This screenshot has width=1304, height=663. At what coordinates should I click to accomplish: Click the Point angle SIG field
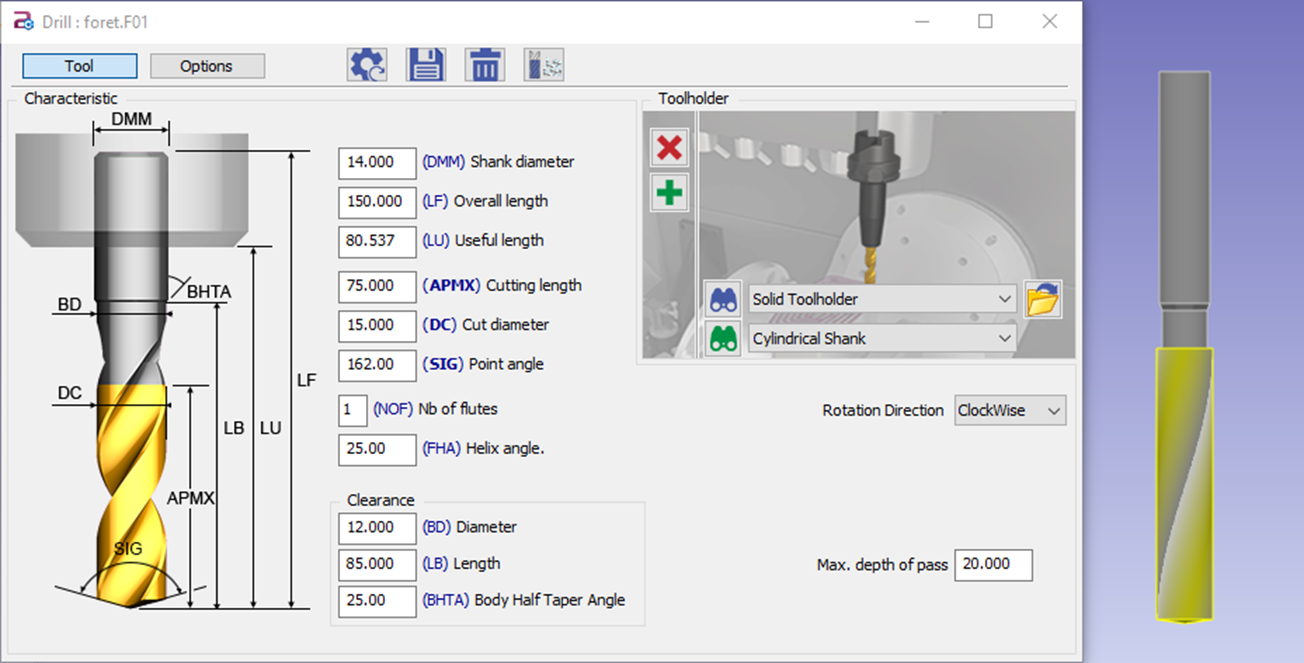pos(377,365)
